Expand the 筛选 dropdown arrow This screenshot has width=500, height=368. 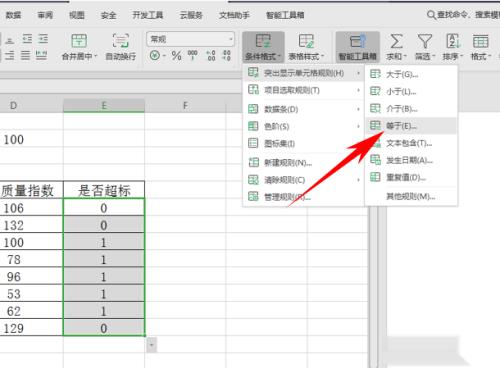[x=434, y=56]
